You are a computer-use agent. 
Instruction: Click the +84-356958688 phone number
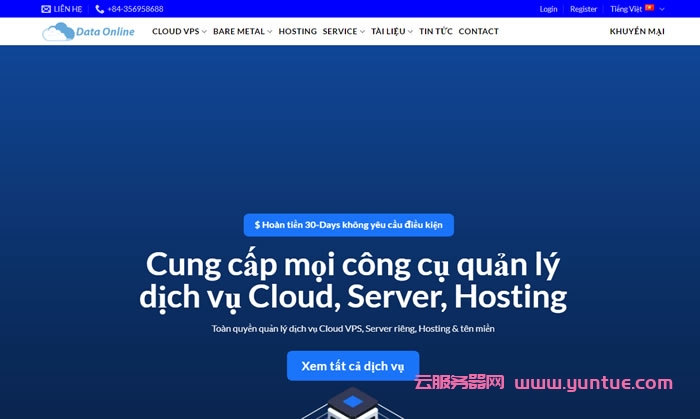coord(135,9)
